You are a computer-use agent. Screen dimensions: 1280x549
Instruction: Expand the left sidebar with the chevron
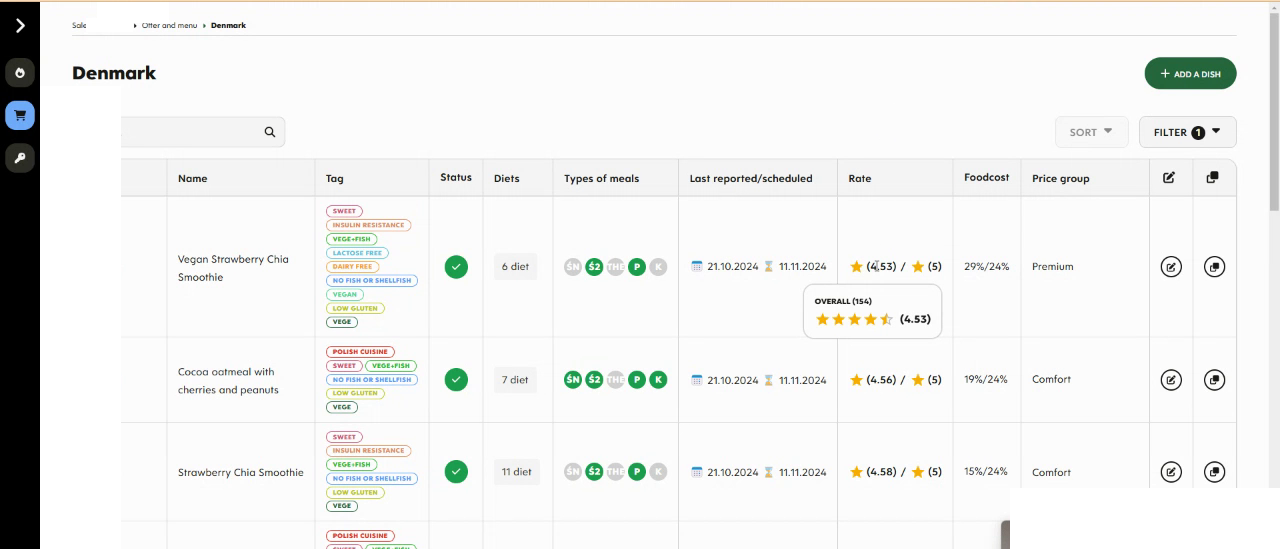[20, 26]
